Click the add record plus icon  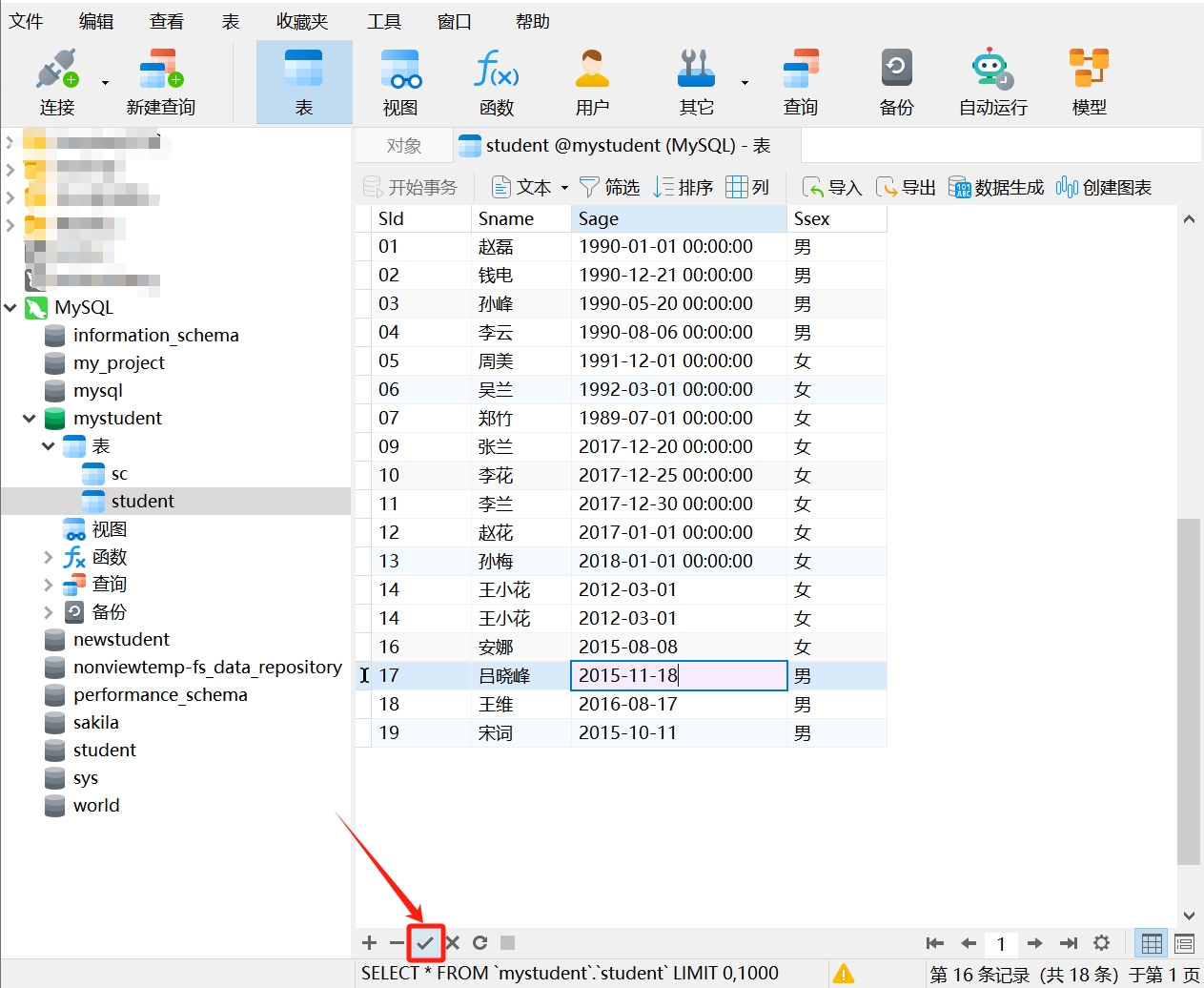pos(370,943)
